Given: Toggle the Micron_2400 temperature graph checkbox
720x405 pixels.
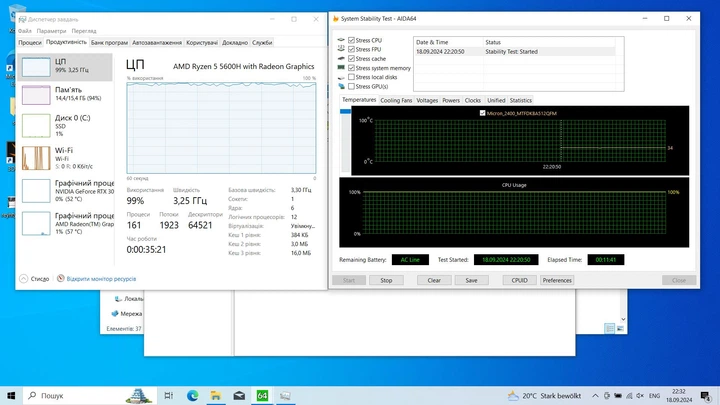Looking at the screenshot, I should 482,113.
